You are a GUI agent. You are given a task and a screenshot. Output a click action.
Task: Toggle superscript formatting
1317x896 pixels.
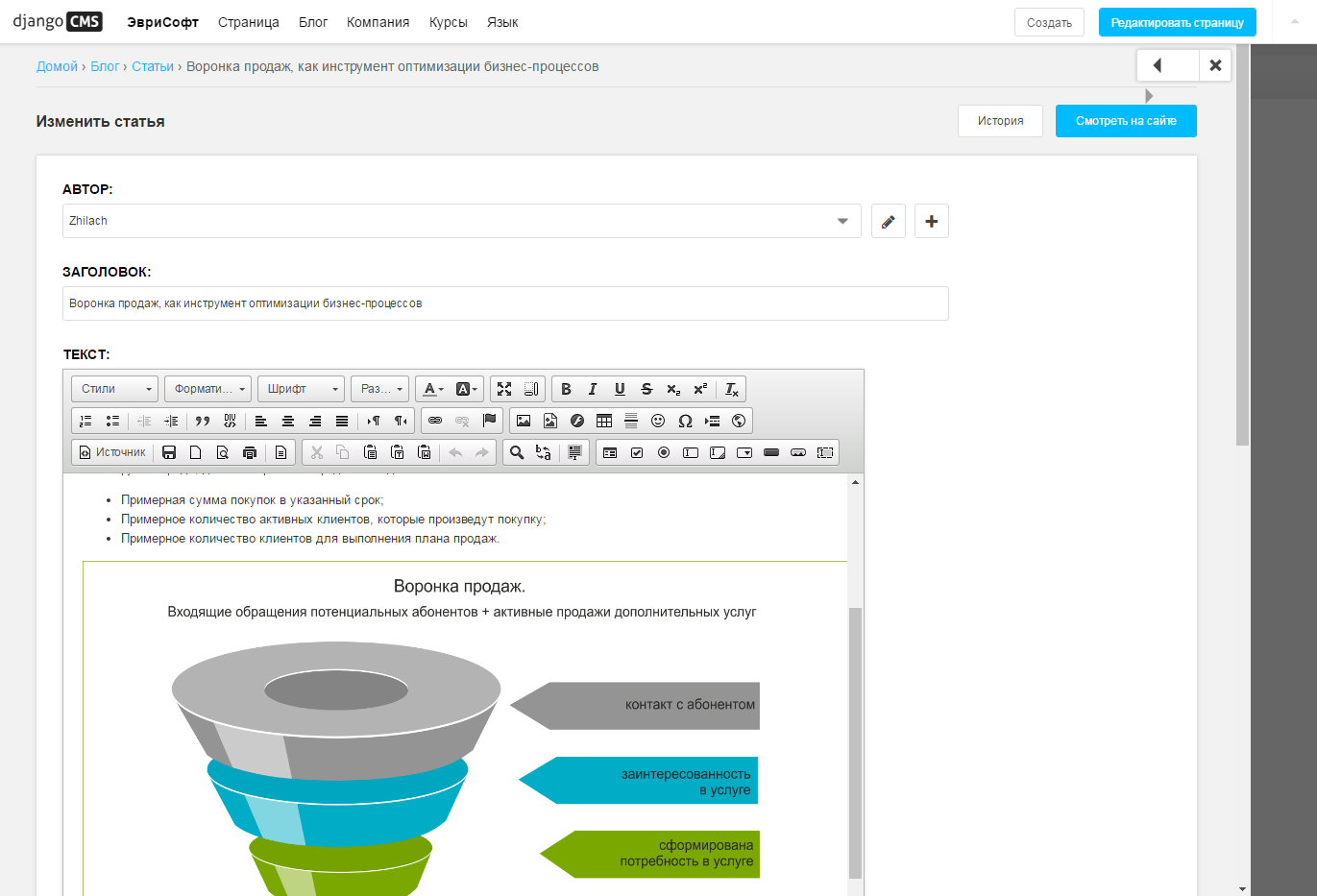click(x=700, y=389)
